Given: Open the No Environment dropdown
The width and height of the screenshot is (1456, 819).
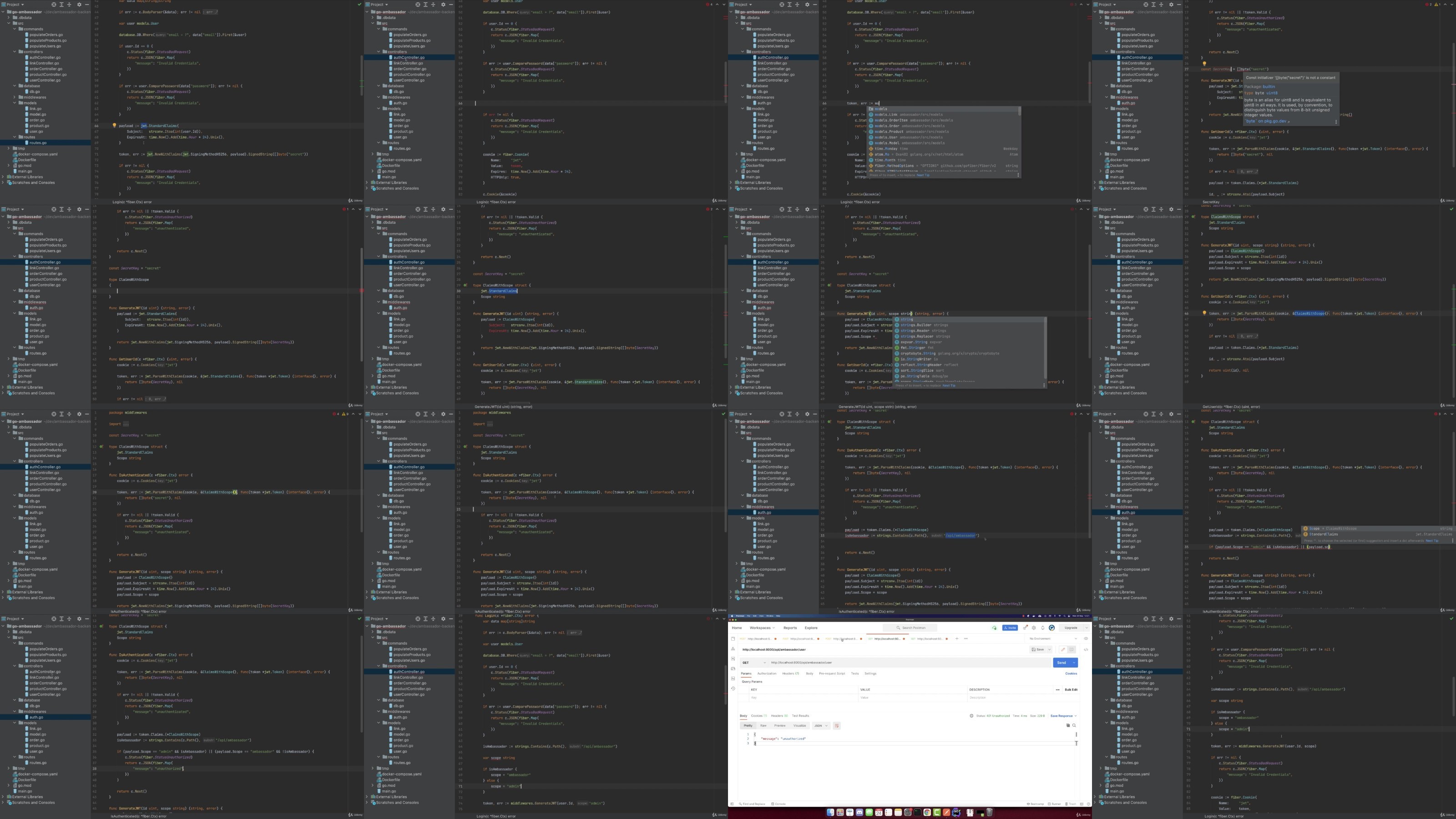Looking at the screenshot, I should [x=1053, y=639].
